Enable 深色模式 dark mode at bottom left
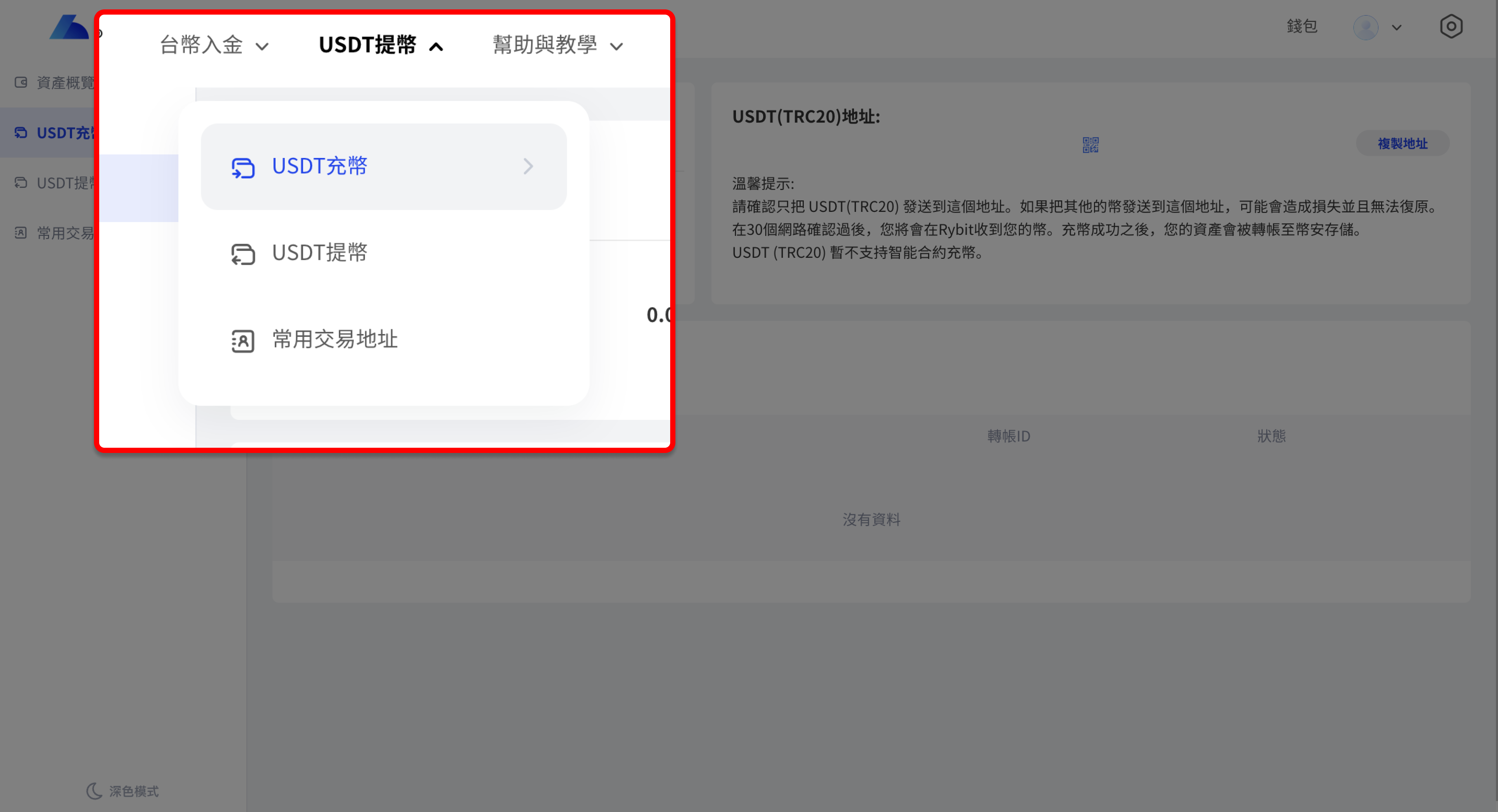The height and width of the screenshot is (812, 1498). (x=121, y=790)
